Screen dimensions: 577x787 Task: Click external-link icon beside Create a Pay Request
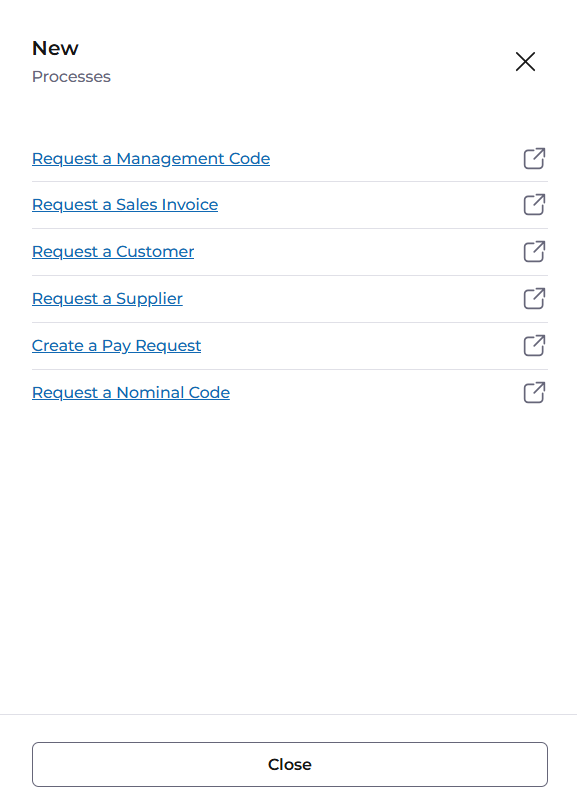click(x=534, y=346)
